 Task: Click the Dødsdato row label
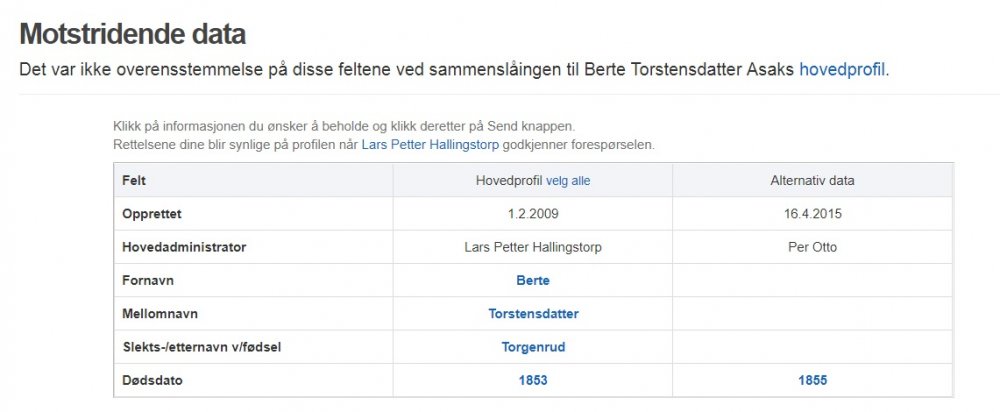tap(152, 380)
